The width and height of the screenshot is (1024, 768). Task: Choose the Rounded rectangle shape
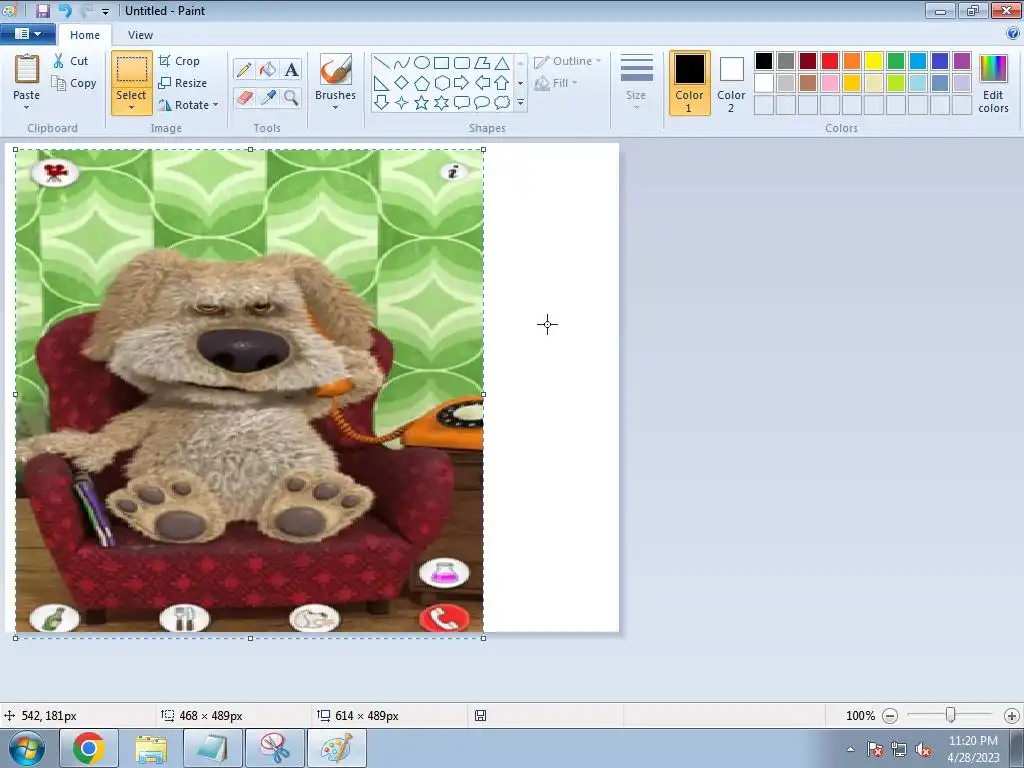(462, 63)
